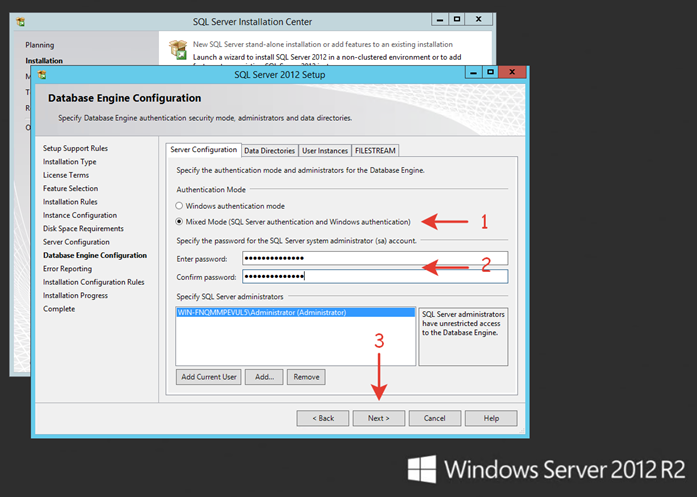This screenshot has width=697, height=497.
Task: Click the SQL Server 2012 Setup title icon
Action: 42,75
